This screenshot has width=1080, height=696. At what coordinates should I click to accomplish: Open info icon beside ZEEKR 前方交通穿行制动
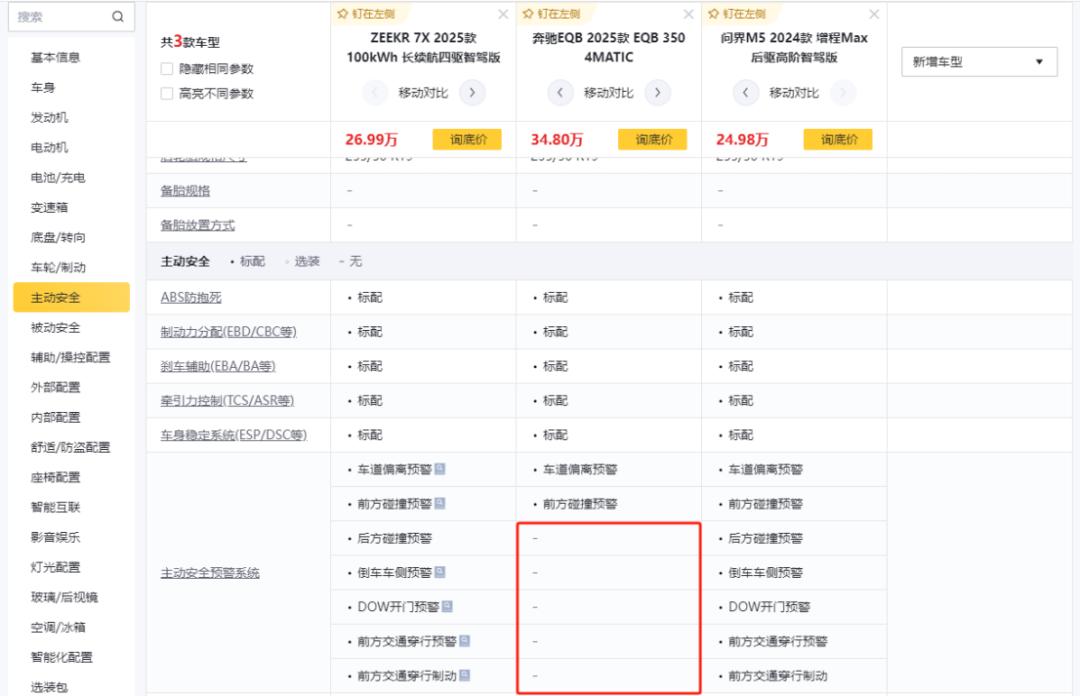pyautogui.click(x=465, y=675)
